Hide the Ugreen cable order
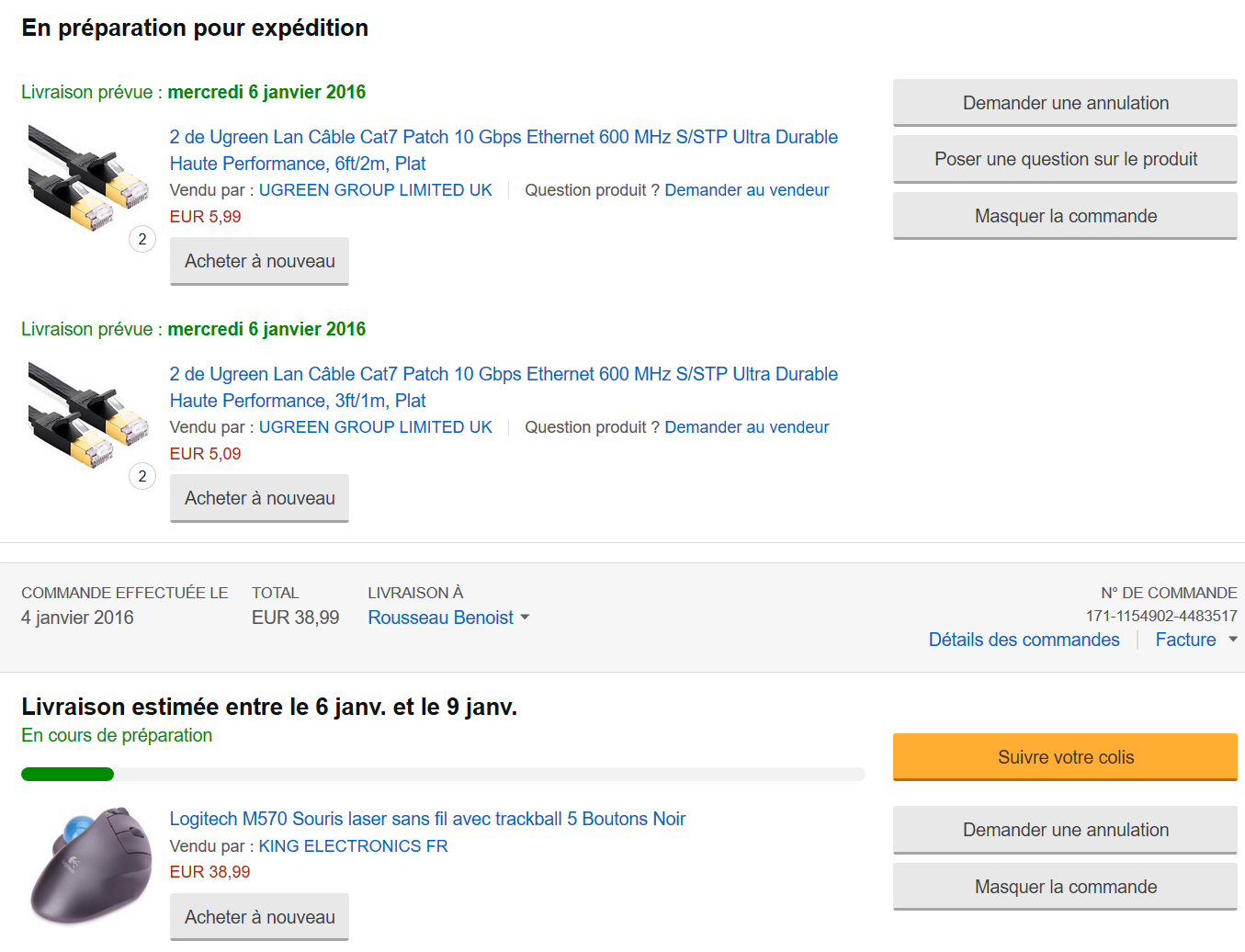The width and height of the screenshot is (1245, 952). [1065, 216]
